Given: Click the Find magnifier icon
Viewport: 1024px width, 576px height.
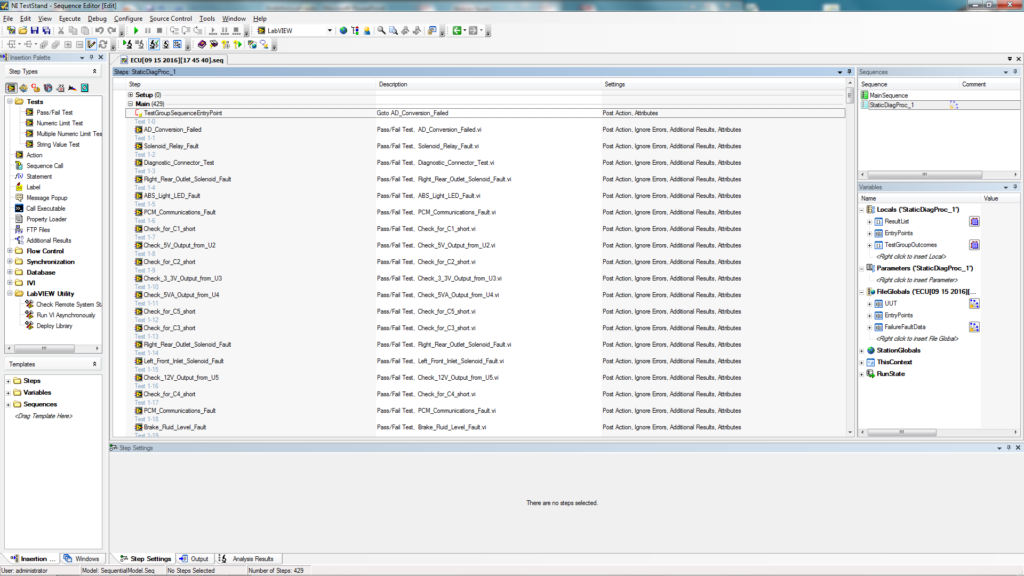Looking at the screenshot, I should pyautogui.click(x=381, y=31).
